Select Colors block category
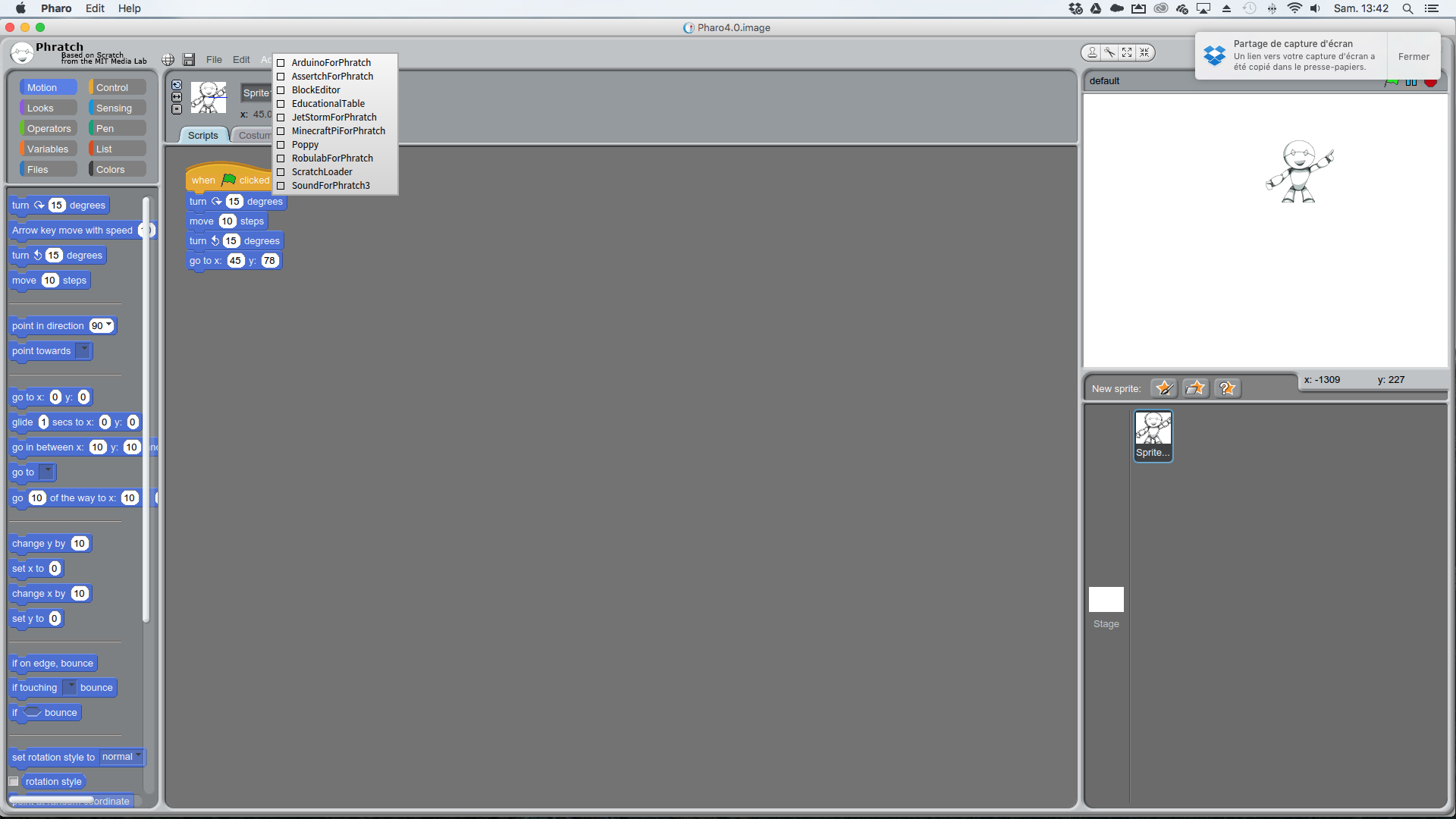 click(118, 169)
